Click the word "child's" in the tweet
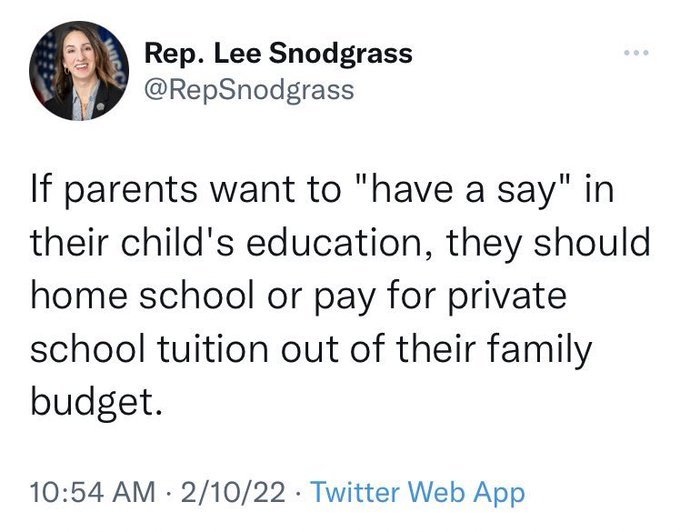 click(x=178, y=243)
